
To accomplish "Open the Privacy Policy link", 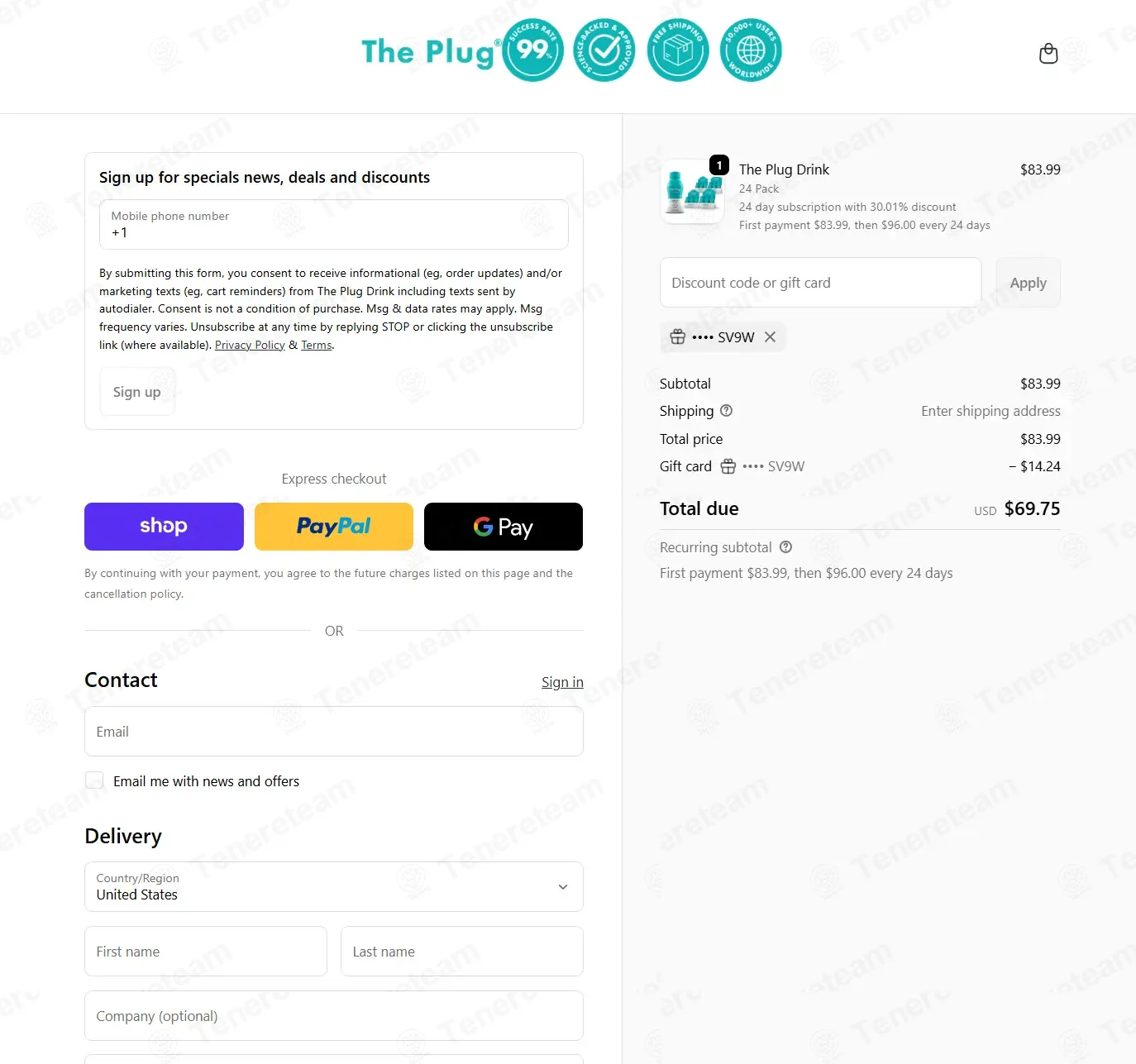I will (250, 345).
